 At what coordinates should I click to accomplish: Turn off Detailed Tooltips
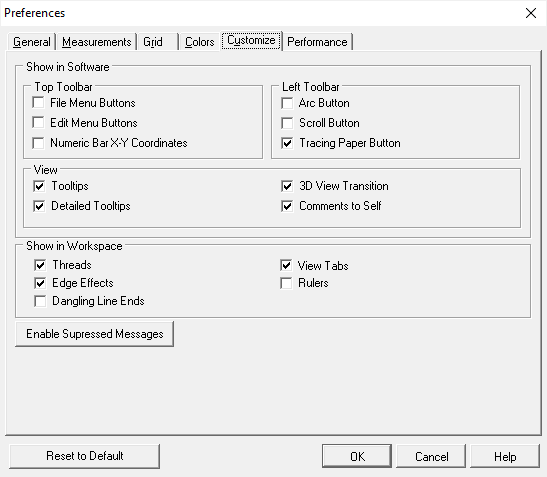(x=39, y=206)
